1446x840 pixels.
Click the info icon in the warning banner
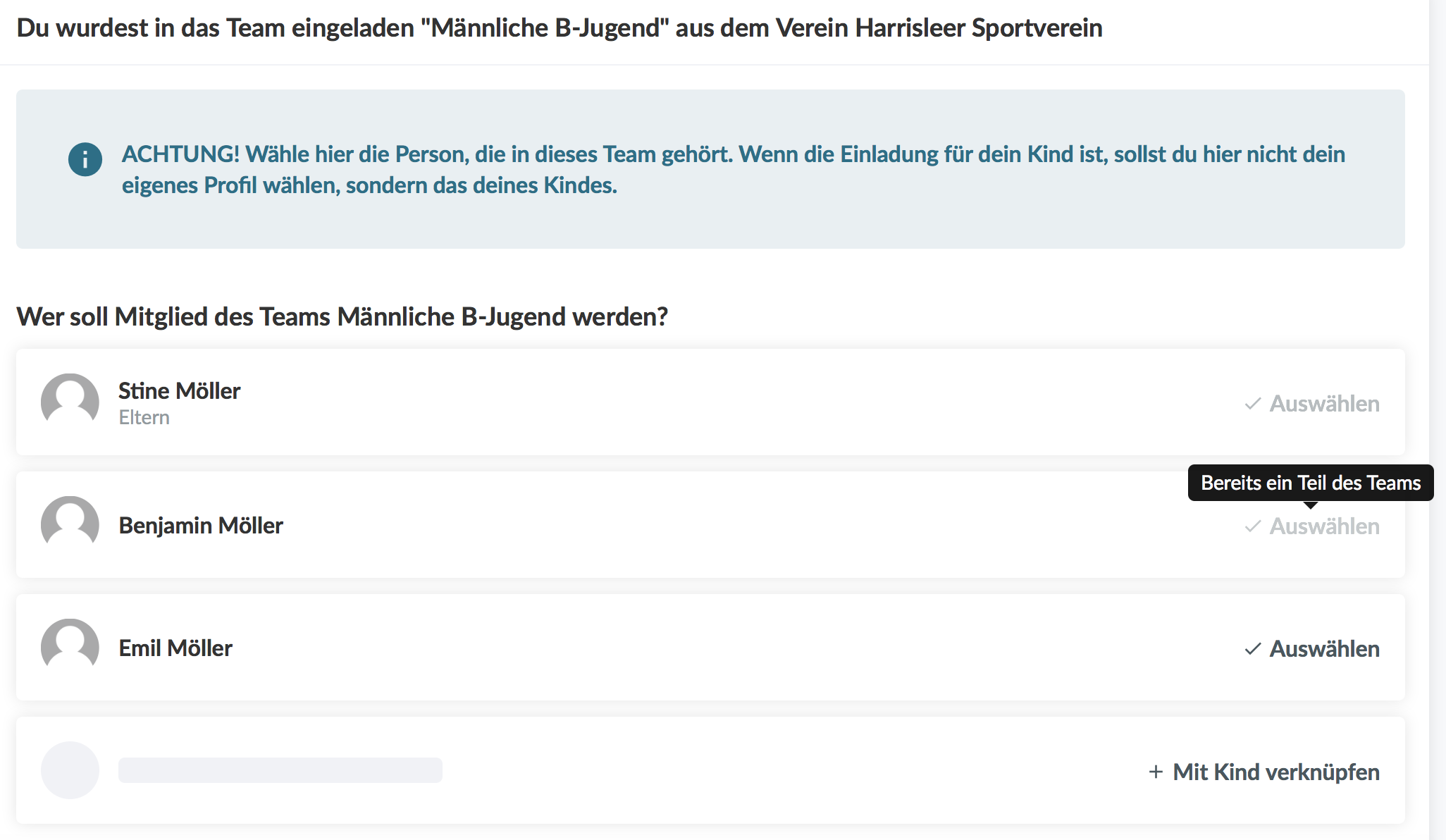click(85, 159)
